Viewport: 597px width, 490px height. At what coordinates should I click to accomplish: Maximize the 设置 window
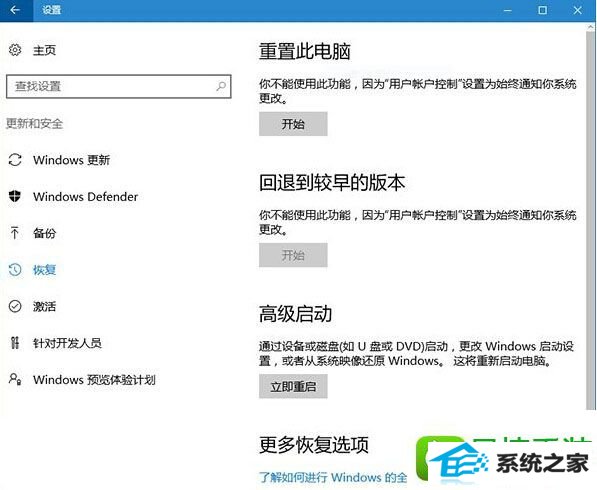tap(543, 10)
